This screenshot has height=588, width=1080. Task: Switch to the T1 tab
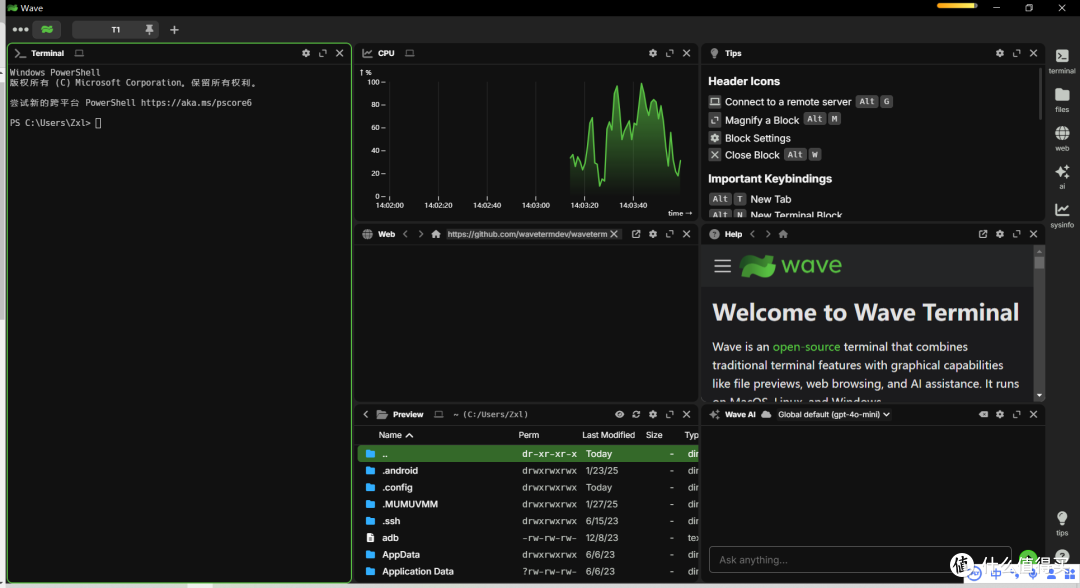pos(115,30)
